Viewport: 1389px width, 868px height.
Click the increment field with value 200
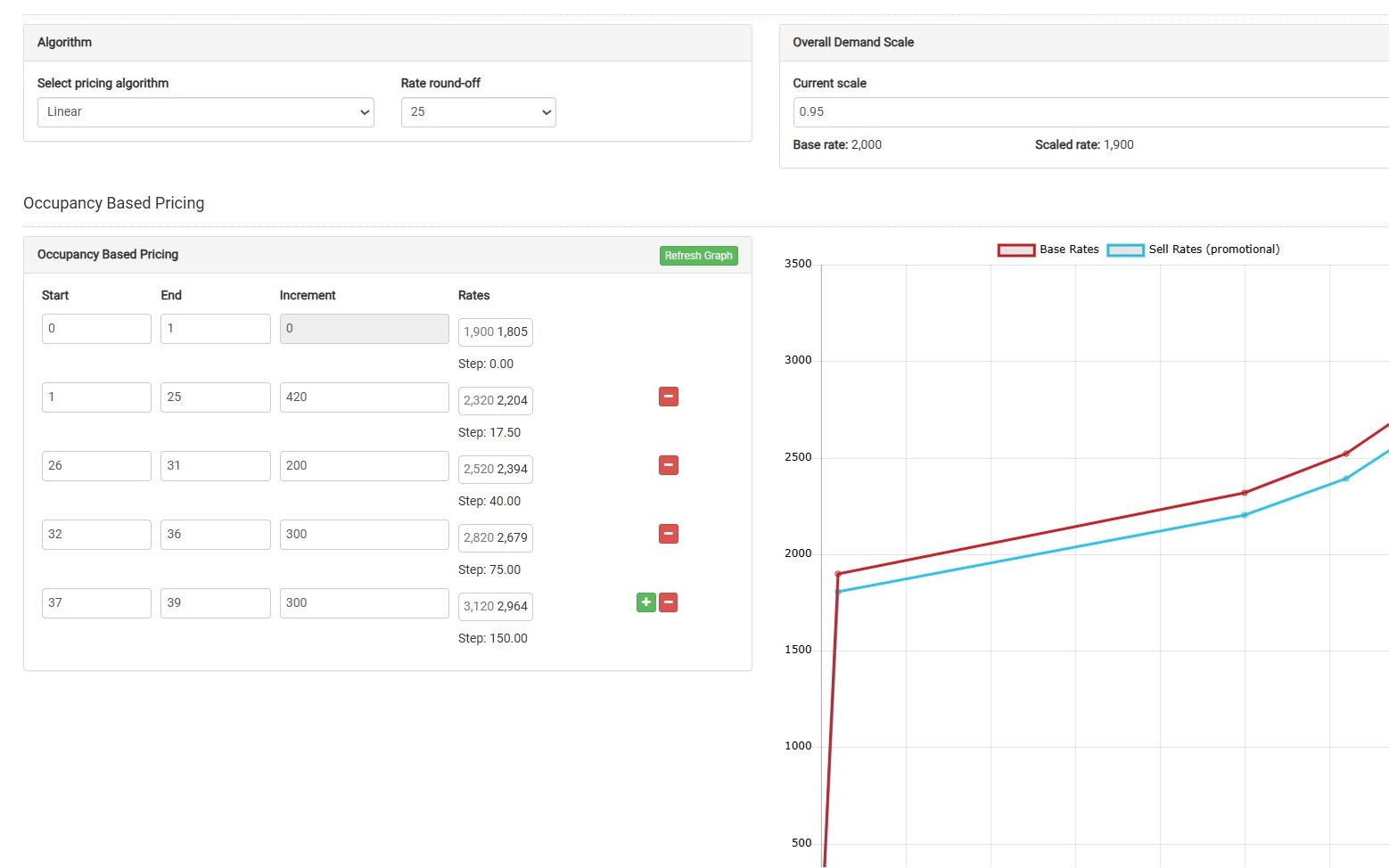pyautogui.click(x=364, y=466)
